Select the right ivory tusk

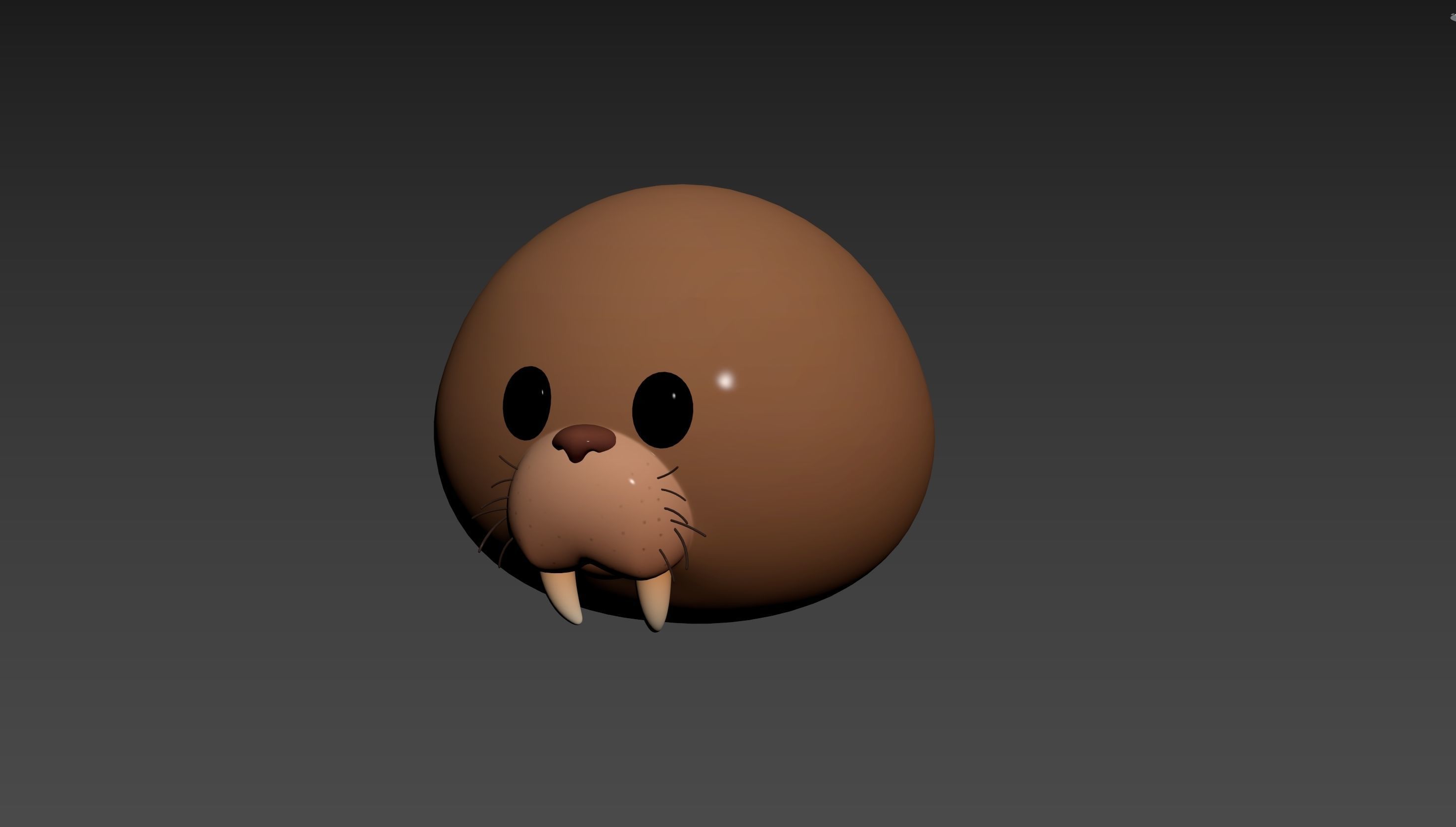click(x=654, y=602)
